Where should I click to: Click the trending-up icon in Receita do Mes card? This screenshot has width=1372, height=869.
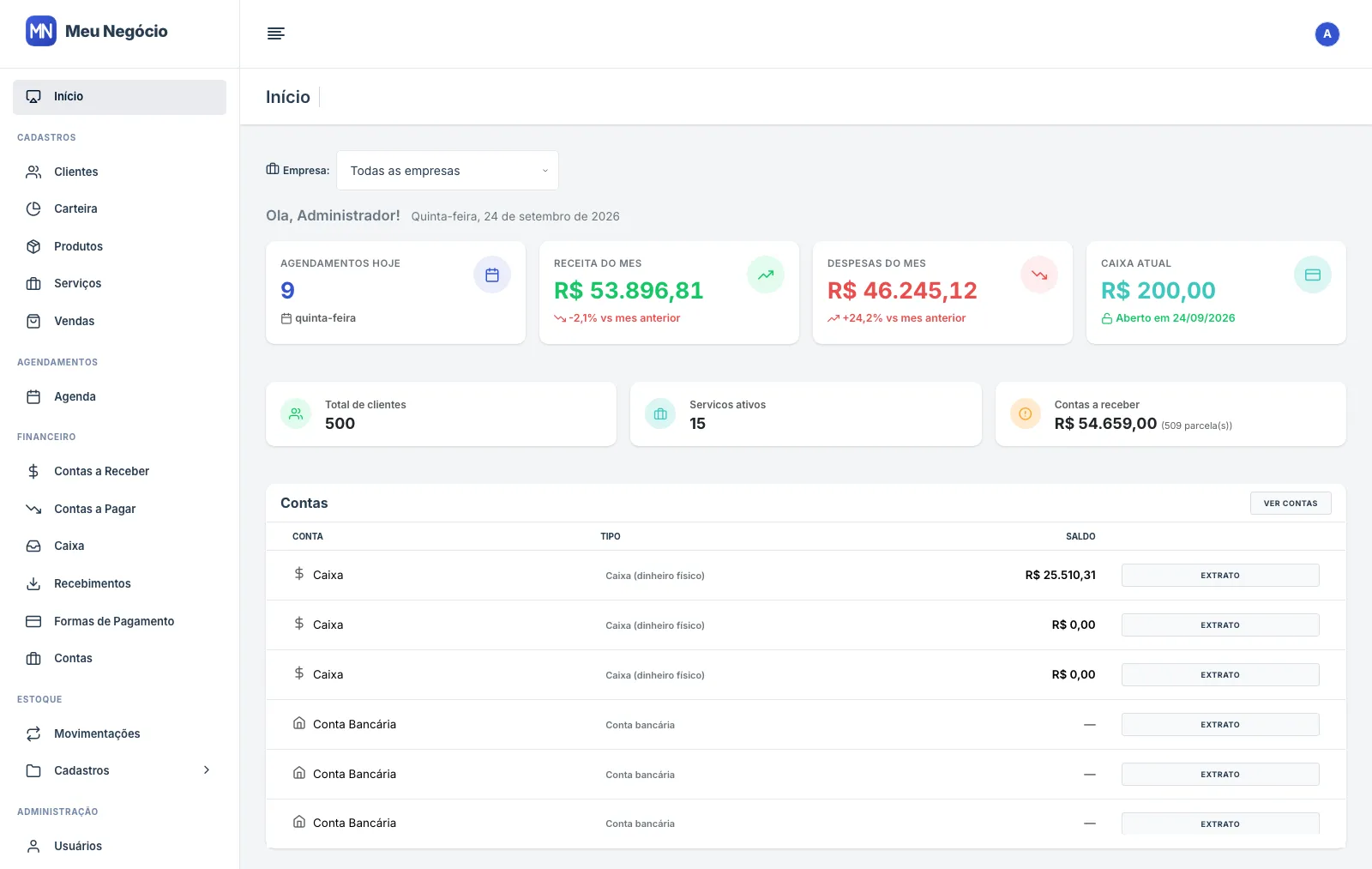[x=766, y=275]
